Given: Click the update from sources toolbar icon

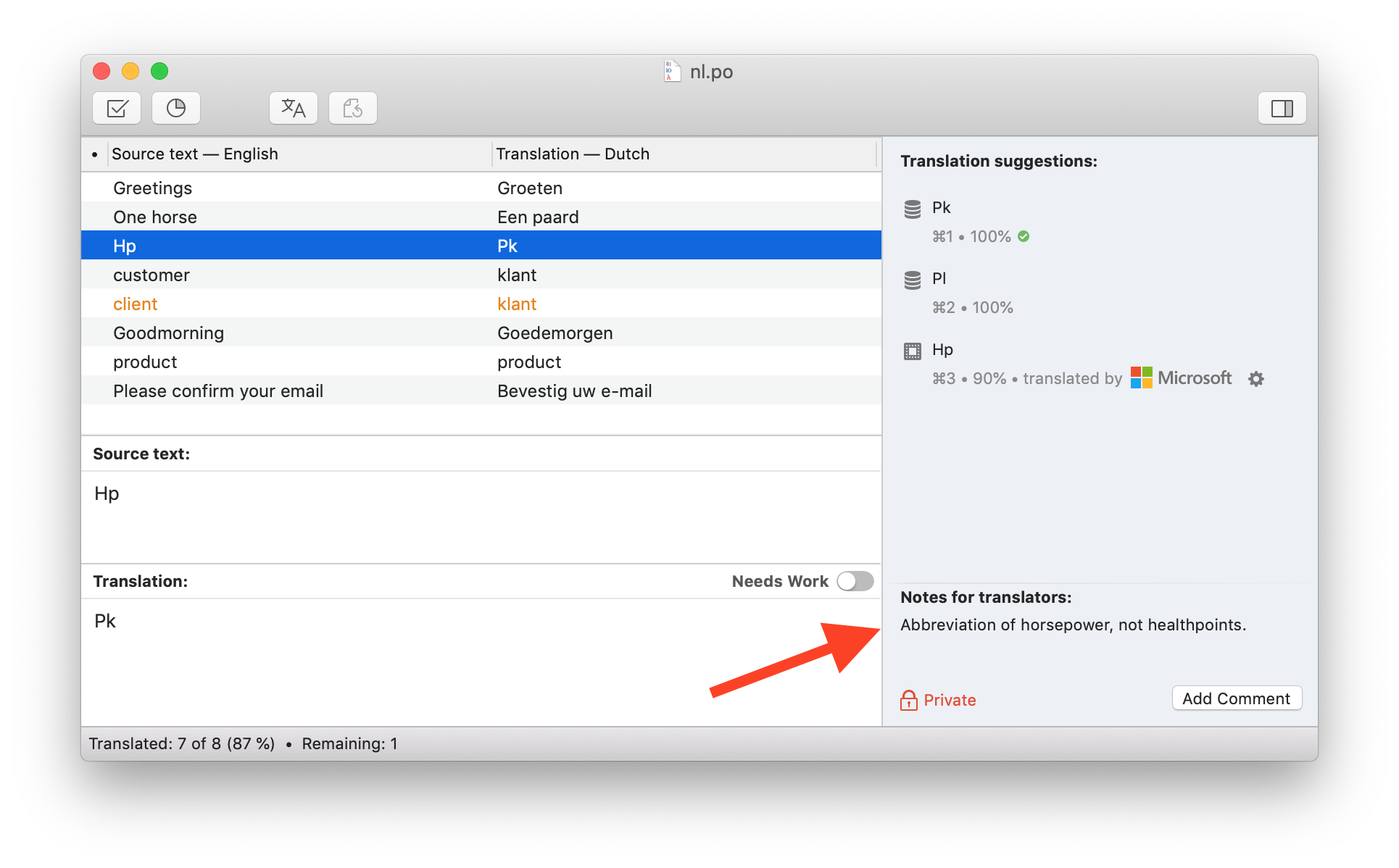Looking at the screenshot, I should coord(353,109).
